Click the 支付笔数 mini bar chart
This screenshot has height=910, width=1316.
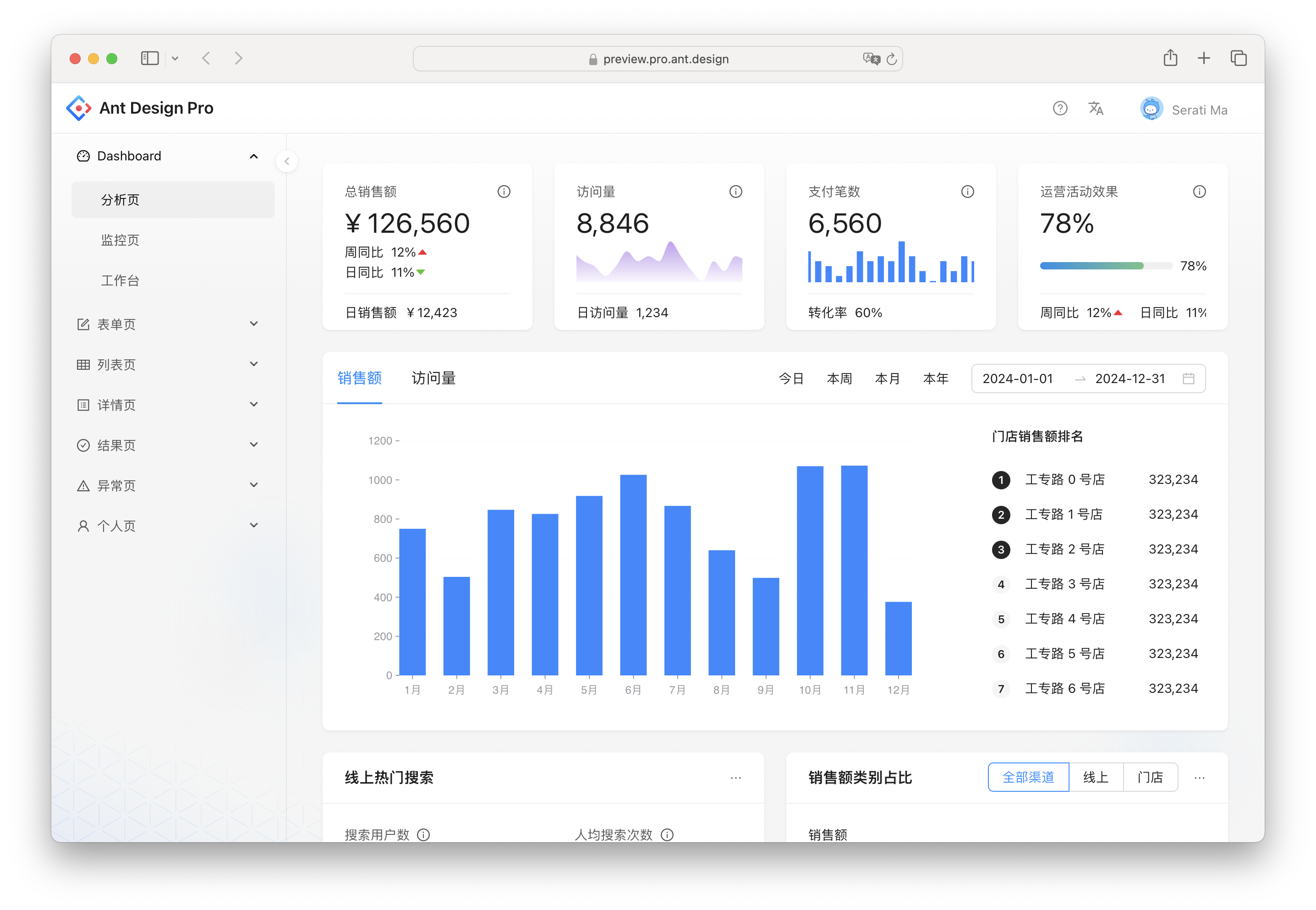tap(891, 262)
